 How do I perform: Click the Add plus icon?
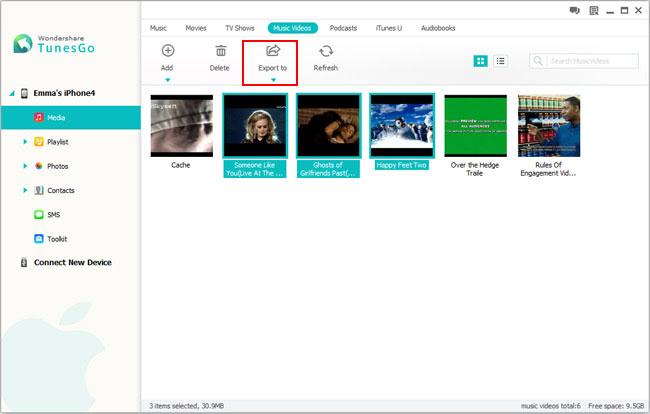point(167,51)
